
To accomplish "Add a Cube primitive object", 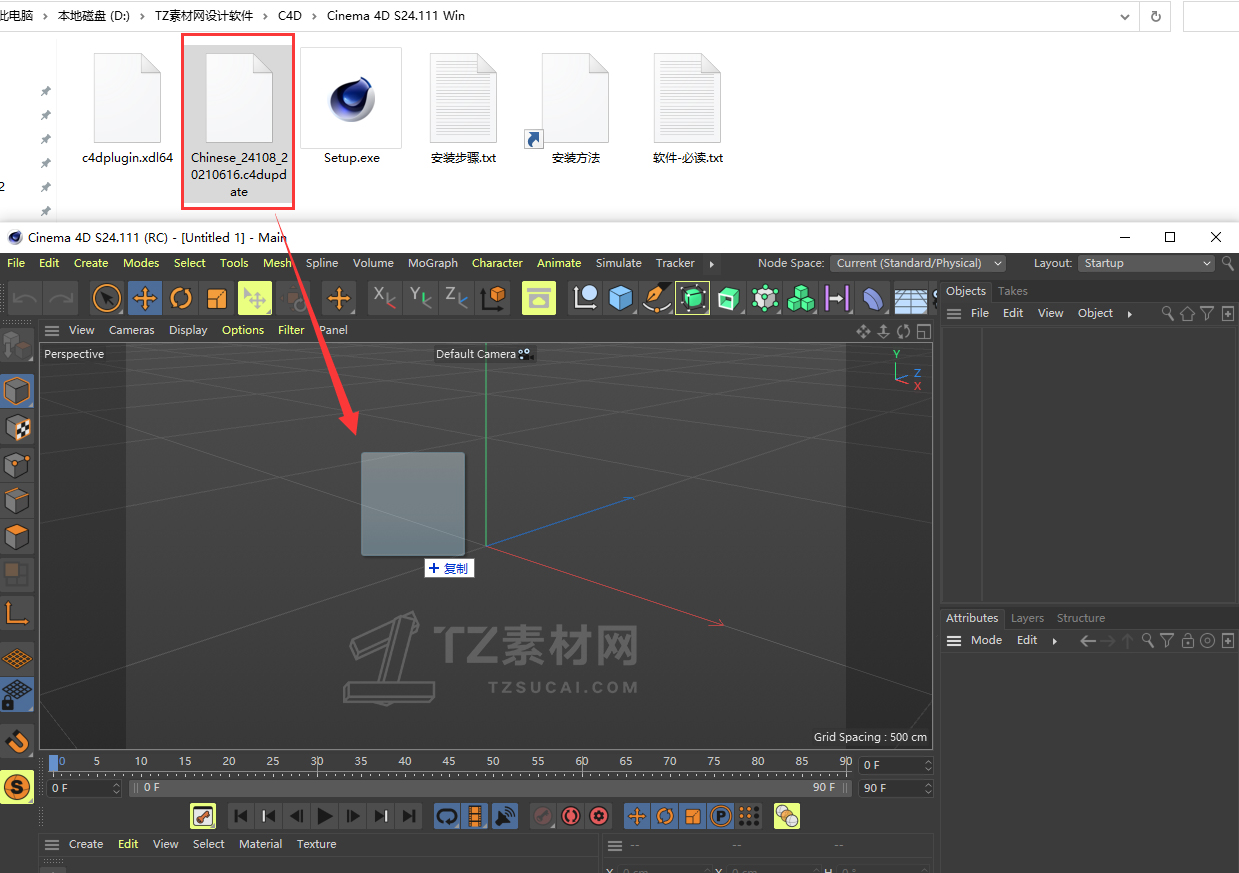I will (621, 298).
